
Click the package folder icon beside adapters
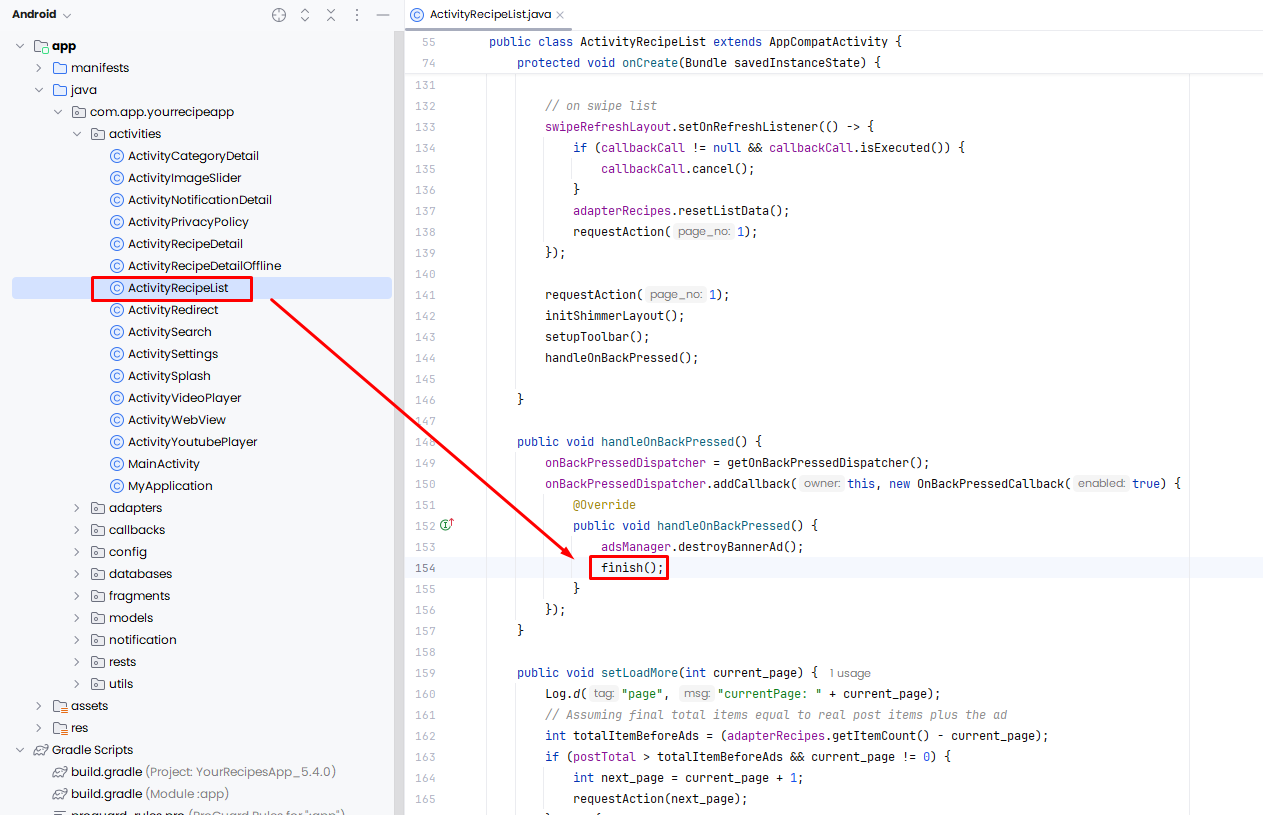(x=98, y=508)
